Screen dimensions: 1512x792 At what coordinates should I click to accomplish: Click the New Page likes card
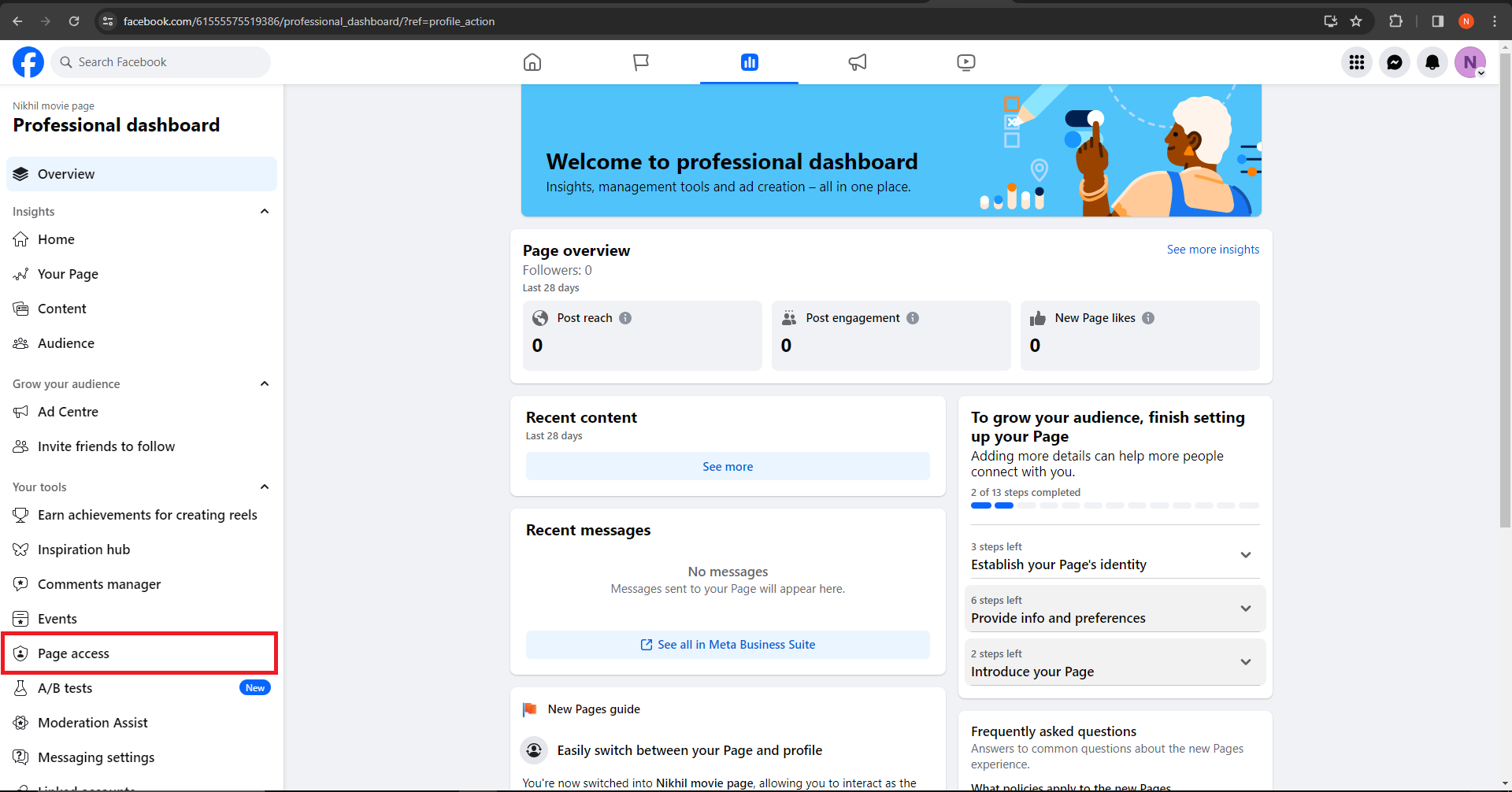pos(1140,335)
